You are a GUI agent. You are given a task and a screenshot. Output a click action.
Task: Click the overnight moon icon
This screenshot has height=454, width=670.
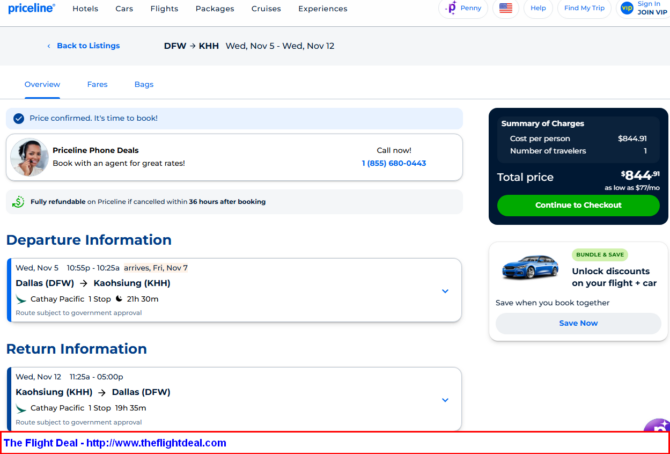tap(119, 299)
